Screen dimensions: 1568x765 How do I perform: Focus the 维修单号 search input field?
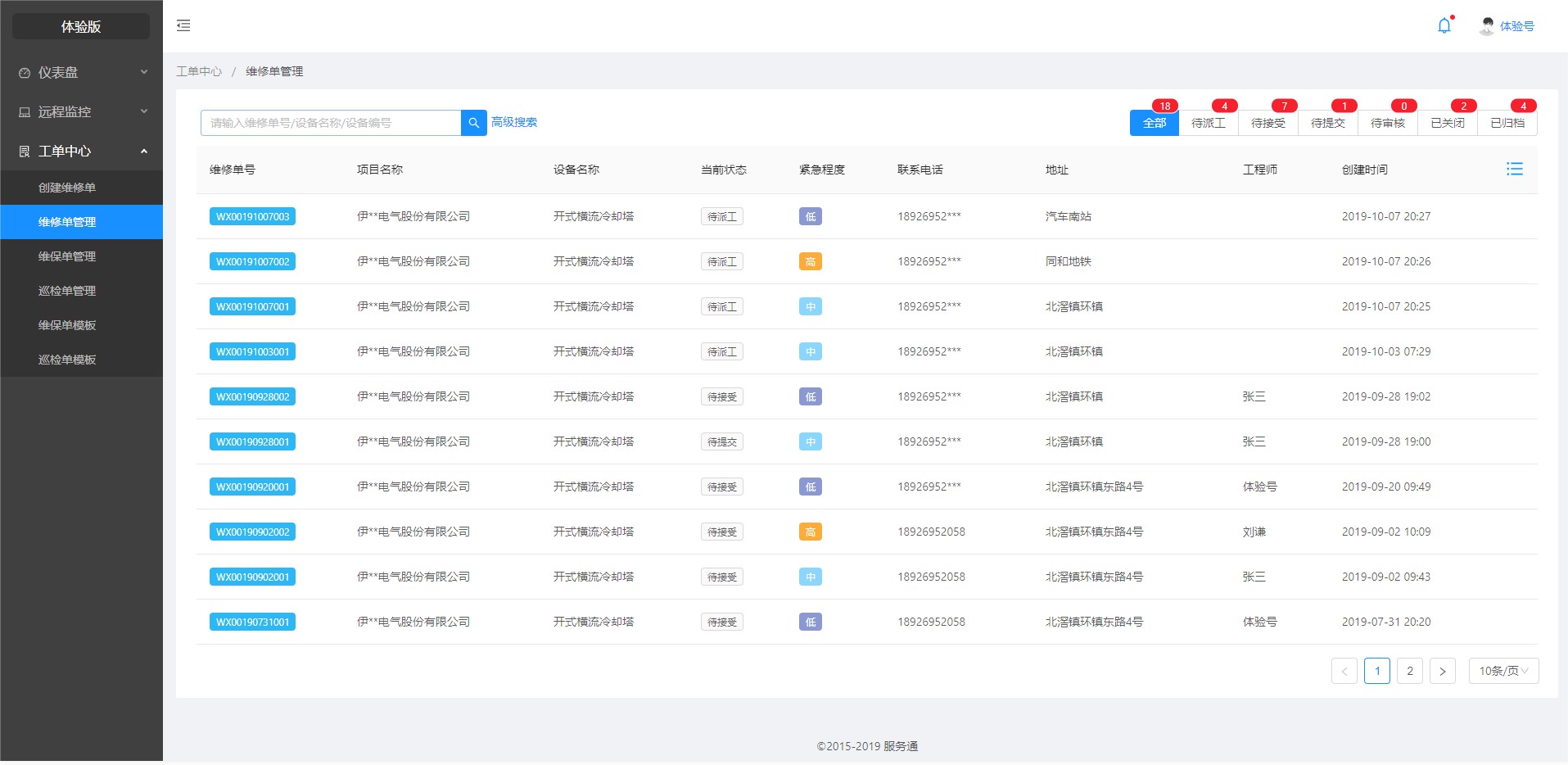click(331, 123)
